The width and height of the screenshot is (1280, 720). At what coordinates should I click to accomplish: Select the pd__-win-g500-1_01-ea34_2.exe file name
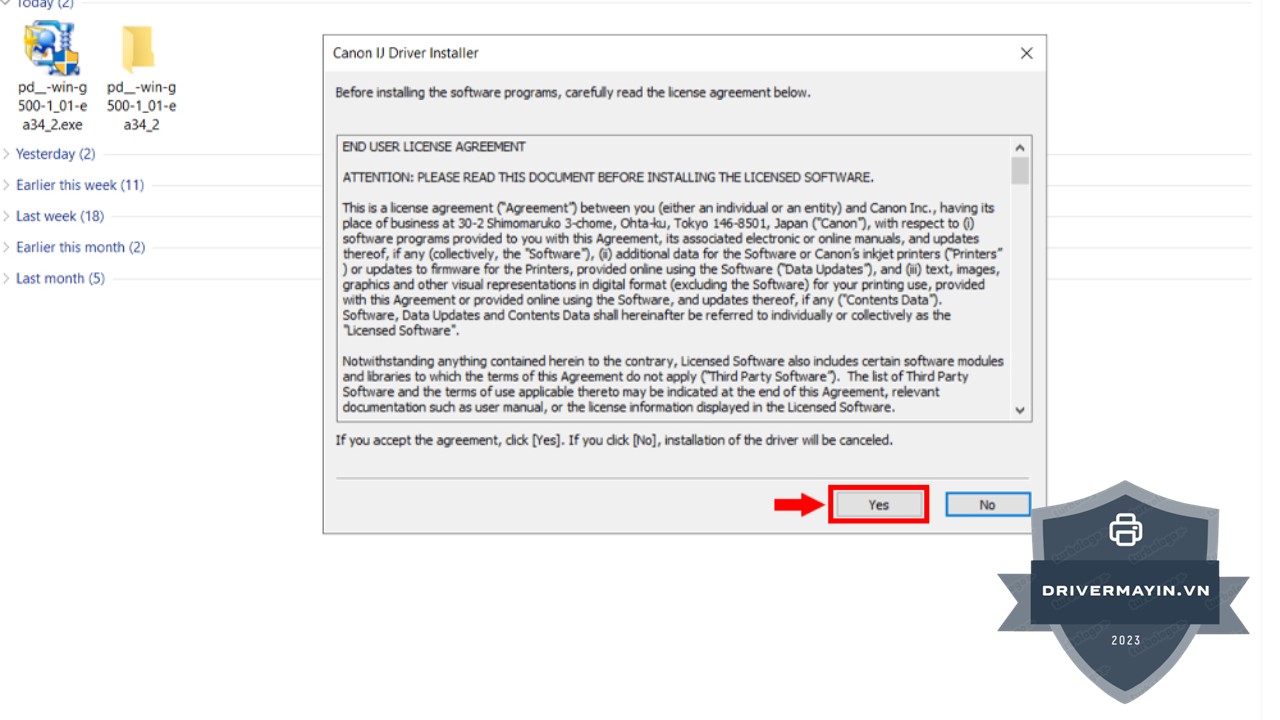tap(52, 106)
